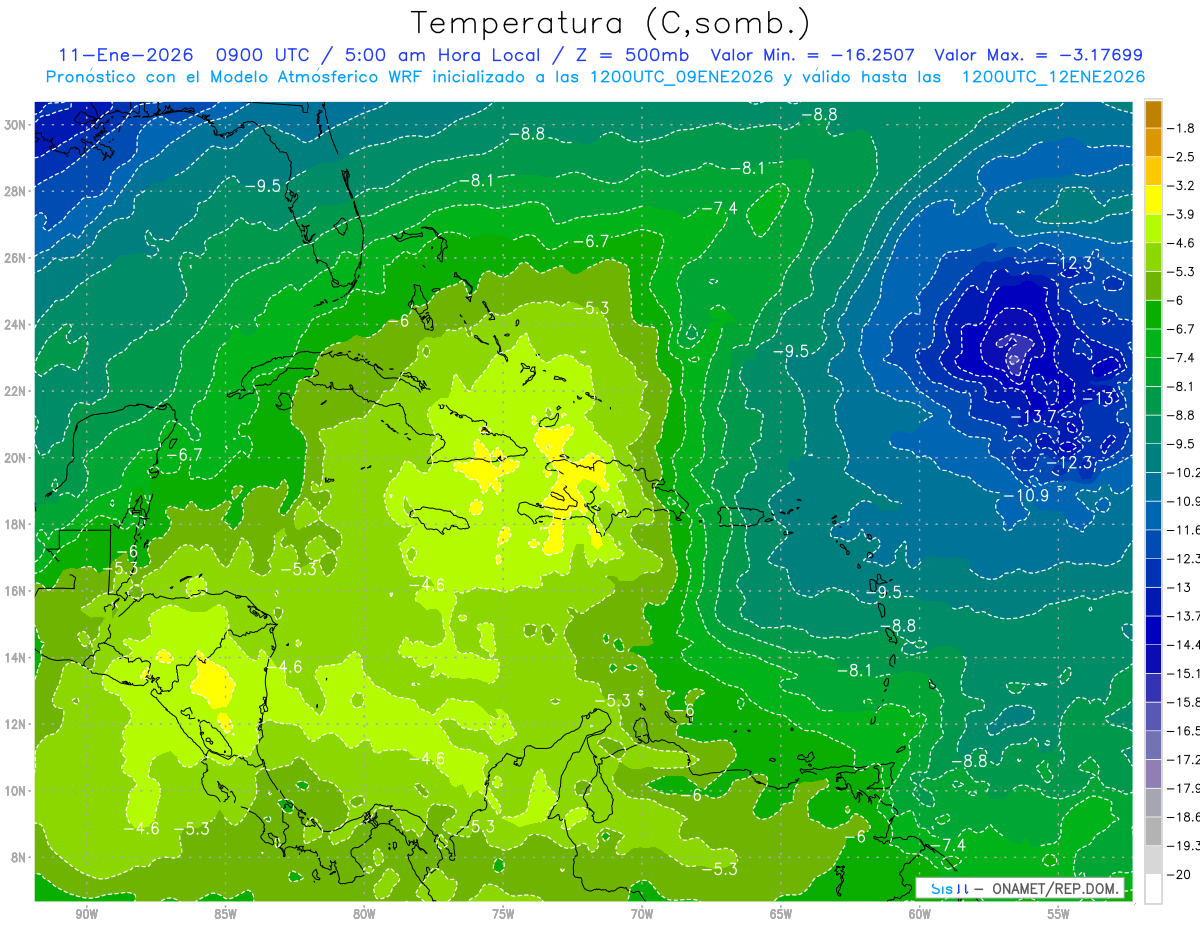Click the -14.4 colorbar label
This screenshot has height=927, width=1200.
click(x=1184, y=644)
